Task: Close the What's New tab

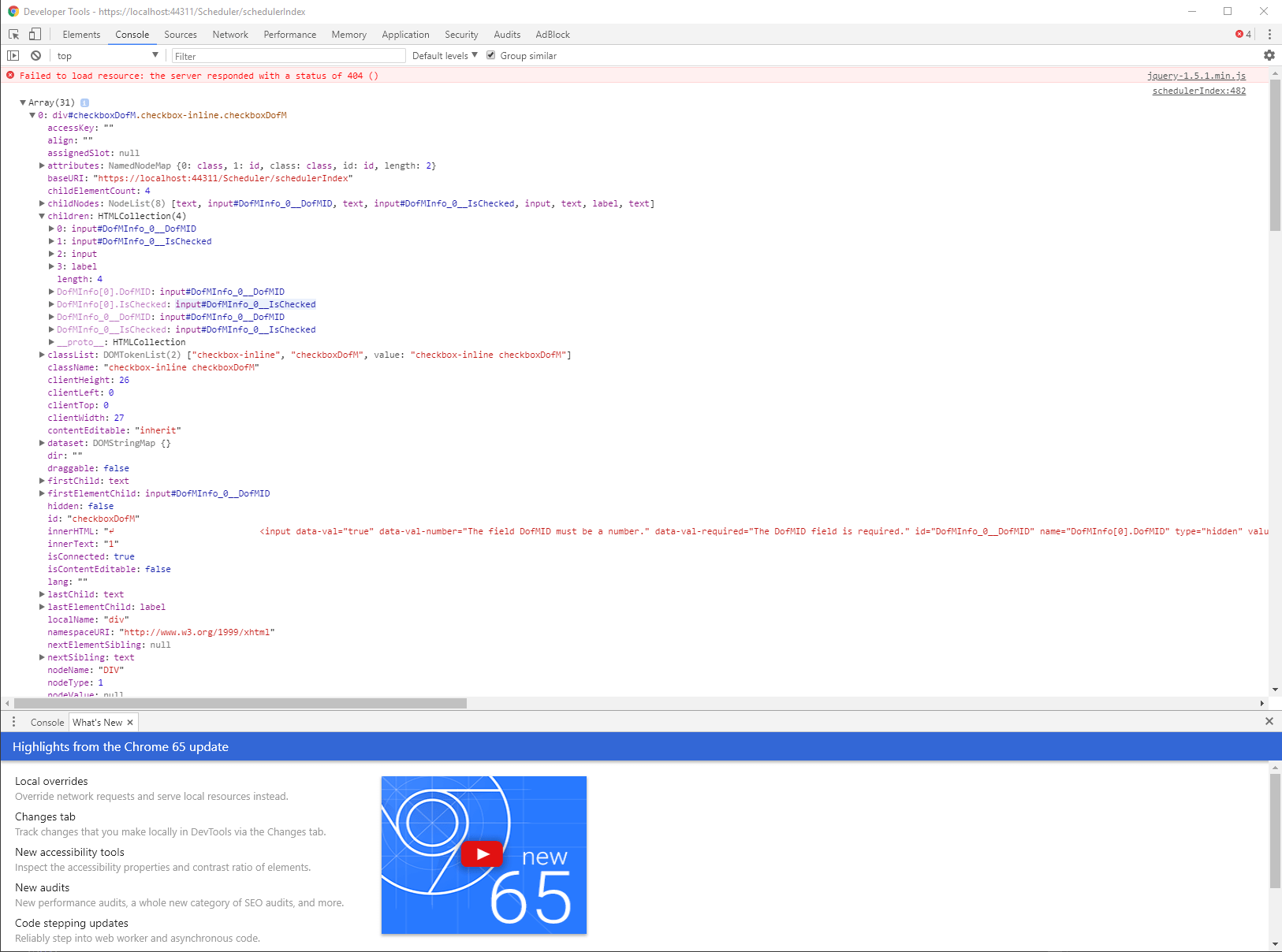Action: [130, 723]
